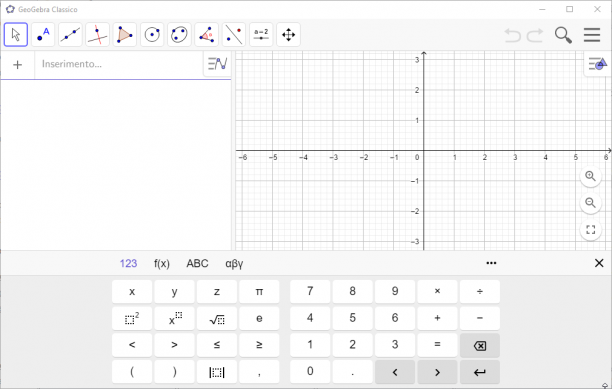Screen dimensions: 612x389
Task: Select the Perpendicular line tool
Action: tap(97, 35)
